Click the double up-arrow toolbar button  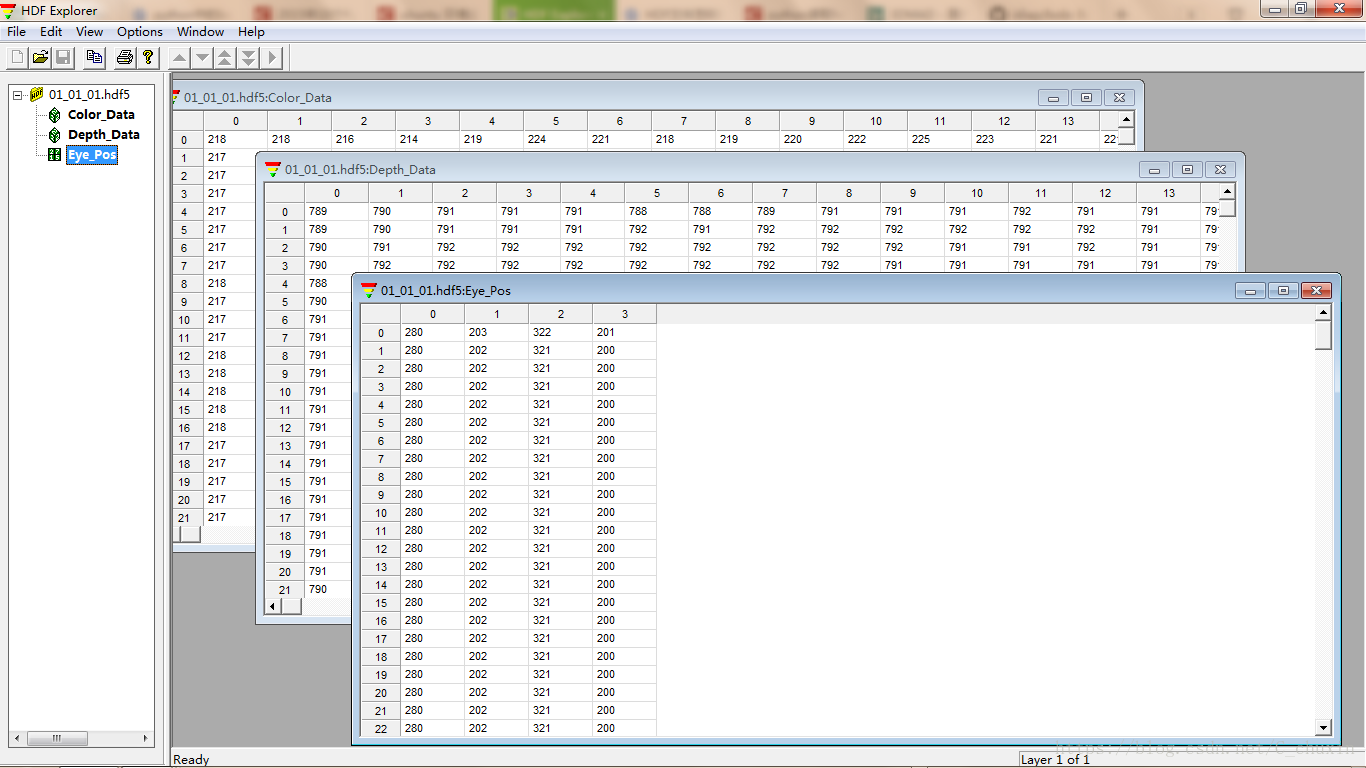(x=225, y=57)
